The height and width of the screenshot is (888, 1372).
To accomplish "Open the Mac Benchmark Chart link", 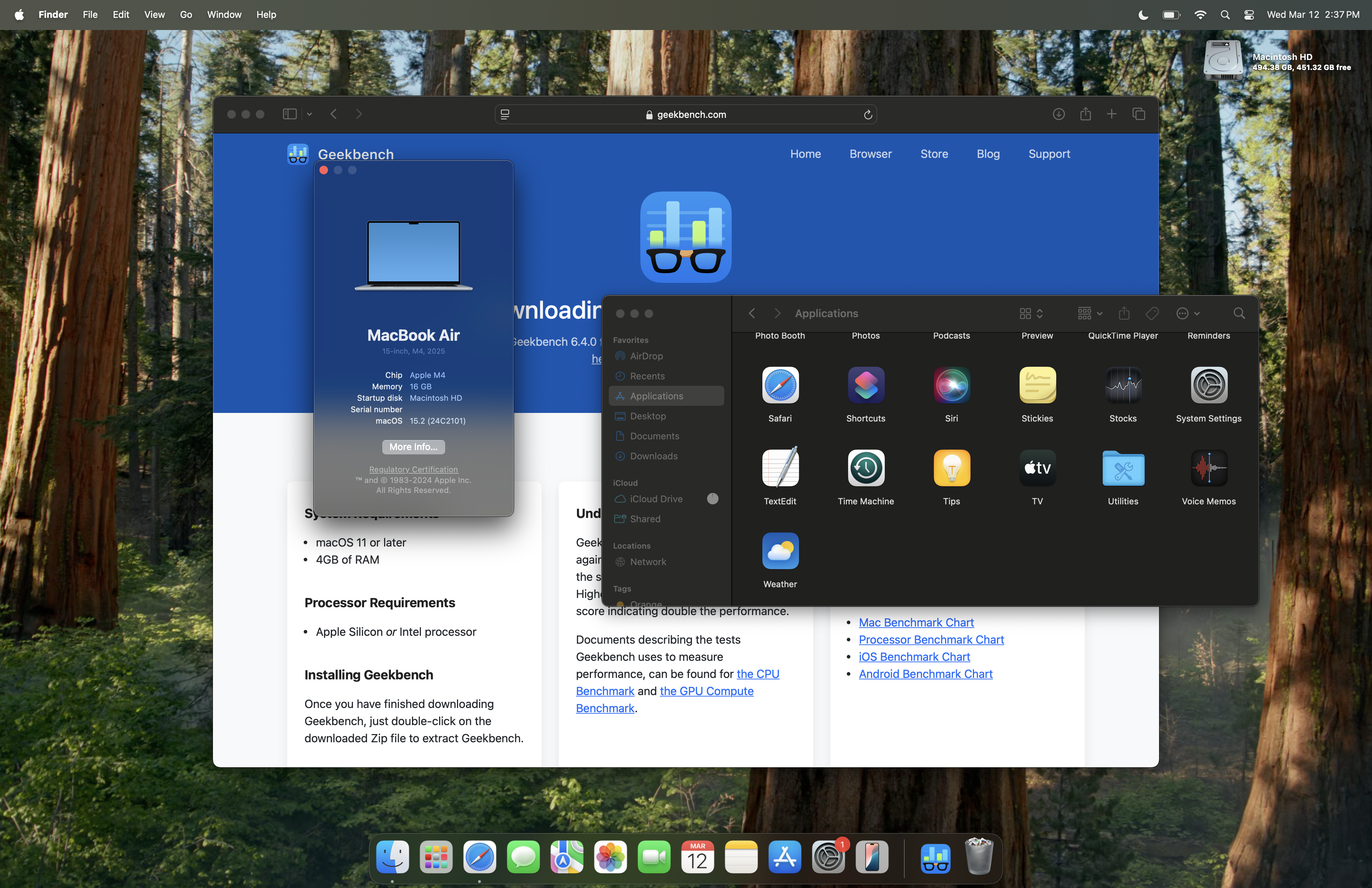I will 916,622.
